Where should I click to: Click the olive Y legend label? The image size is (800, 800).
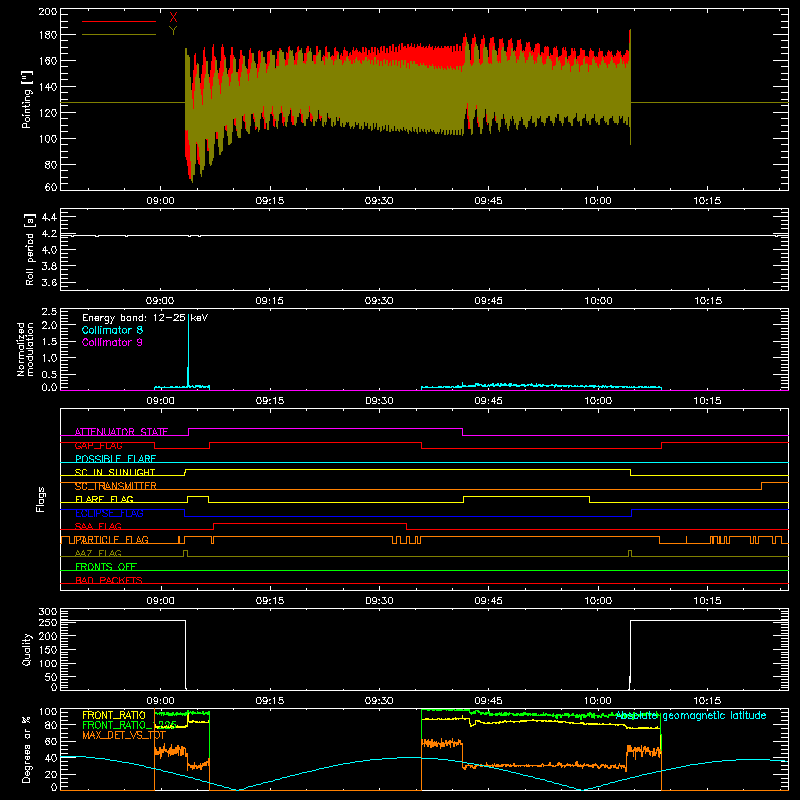173,31
